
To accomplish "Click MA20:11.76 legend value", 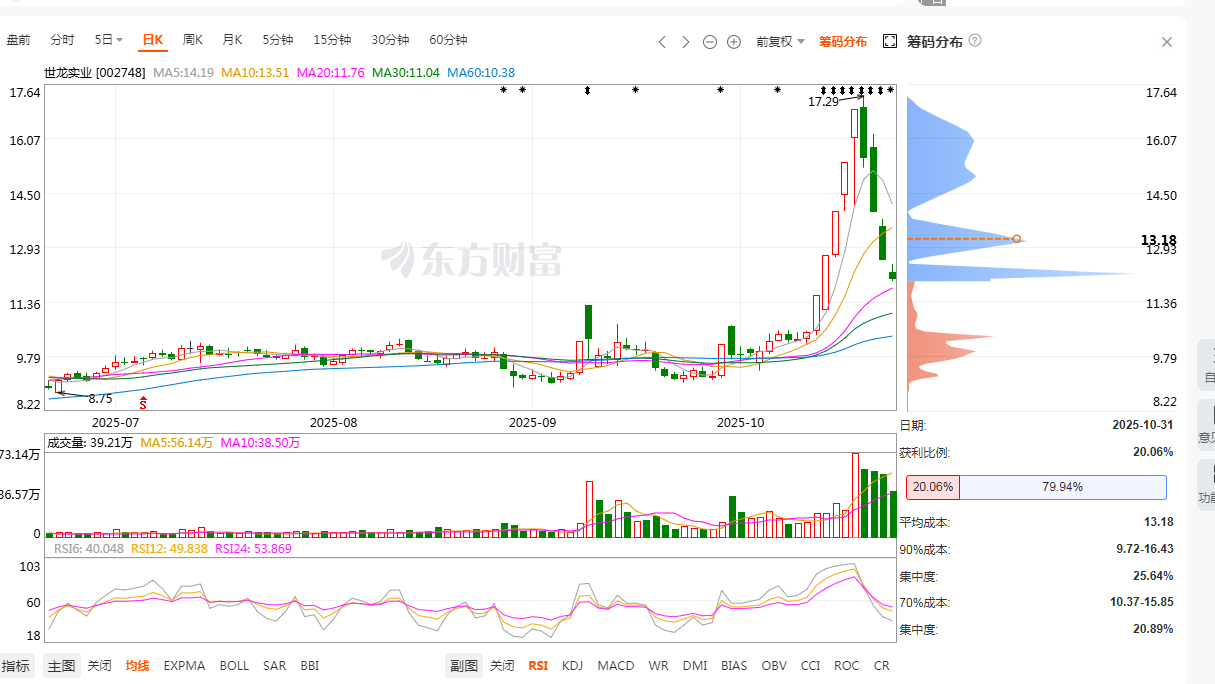I will [331, 73].
